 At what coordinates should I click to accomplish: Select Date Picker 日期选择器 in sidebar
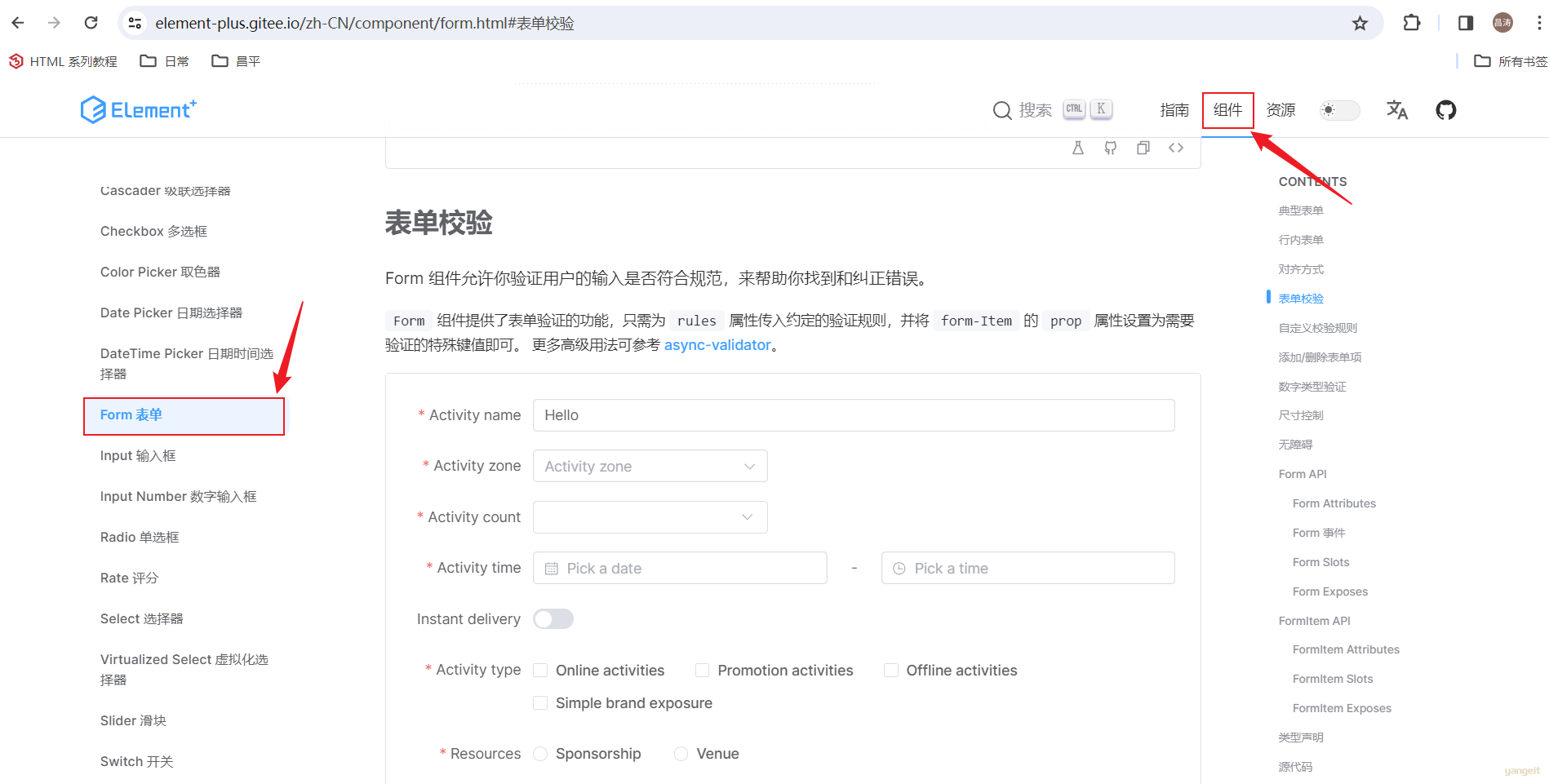tap(171, 313)
